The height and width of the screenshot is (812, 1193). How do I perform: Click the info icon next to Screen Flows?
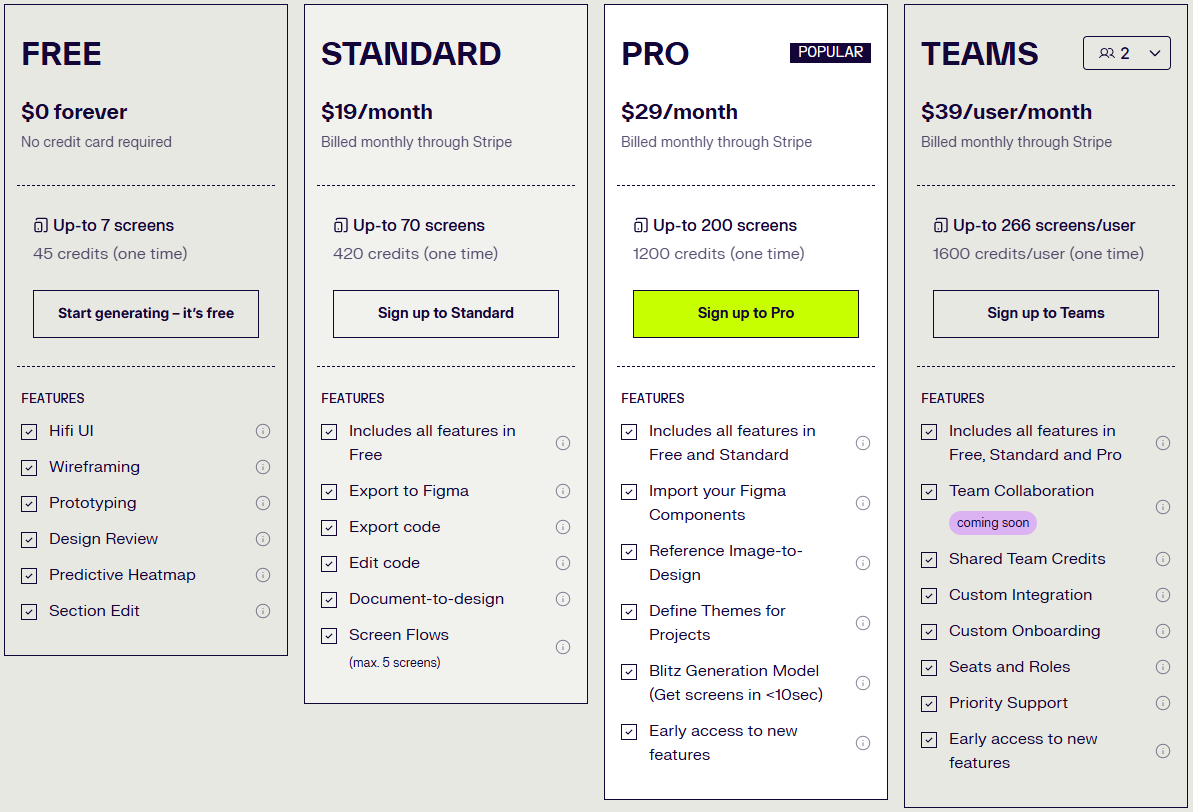562,646
